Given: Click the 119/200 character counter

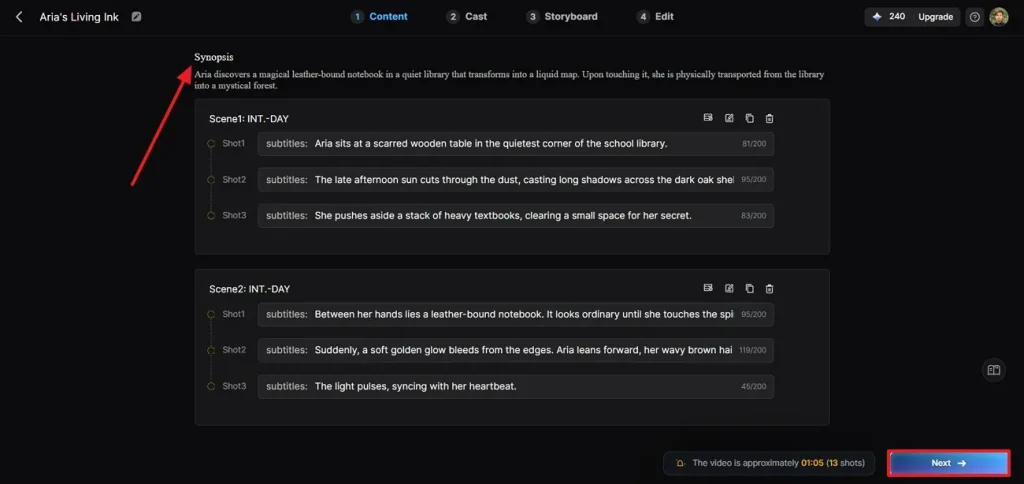Looking at the screenshot, I should pos(752,350).
